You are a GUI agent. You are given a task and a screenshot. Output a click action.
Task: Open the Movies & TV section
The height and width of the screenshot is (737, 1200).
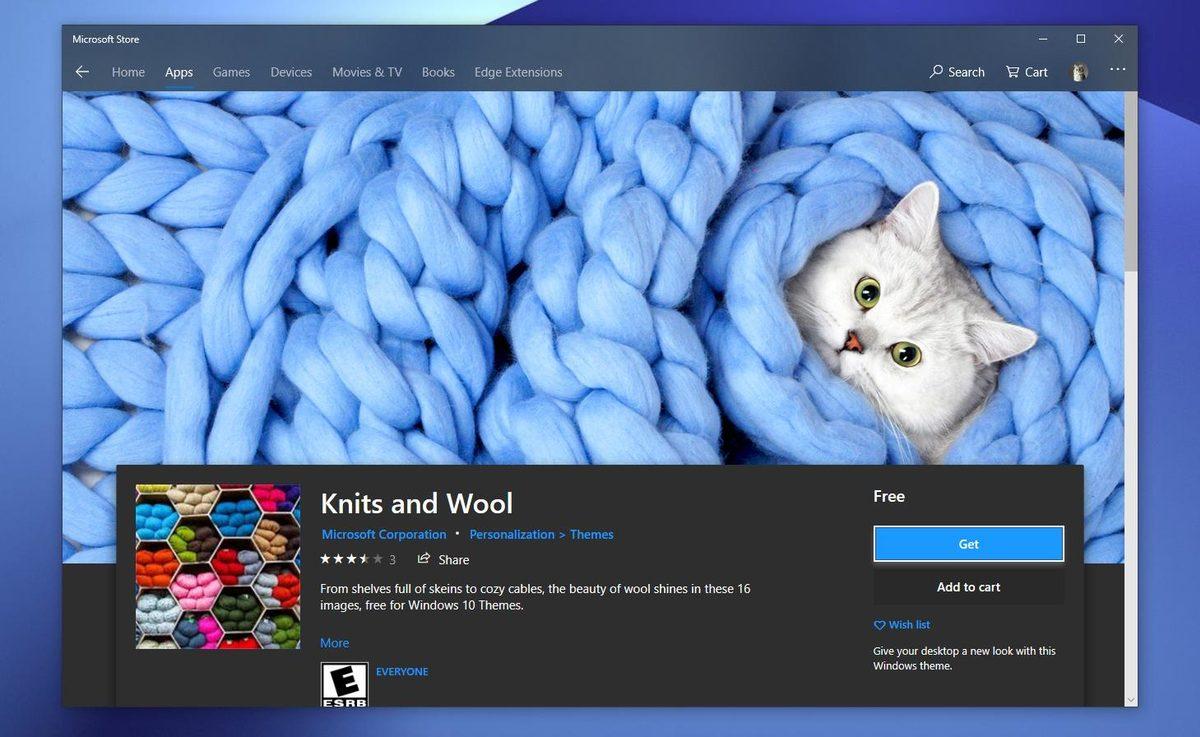[x=366, y=72]
